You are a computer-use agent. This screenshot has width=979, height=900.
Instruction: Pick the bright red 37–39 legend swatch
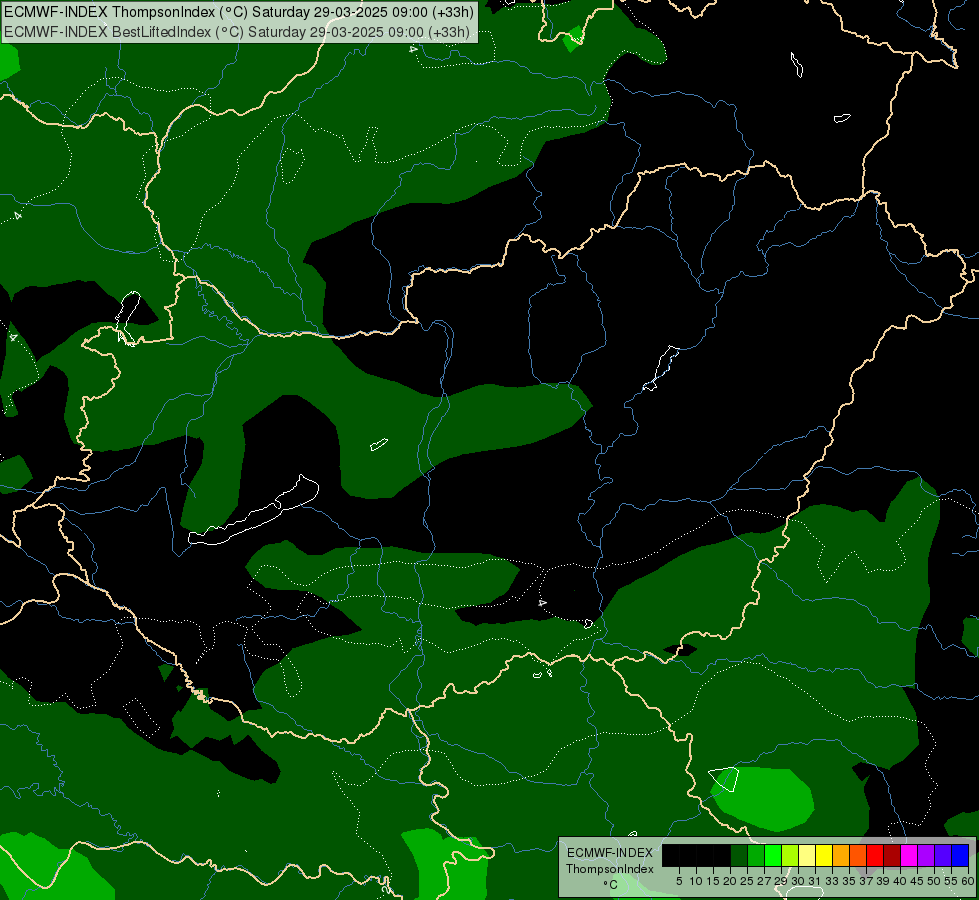(875, 856)
